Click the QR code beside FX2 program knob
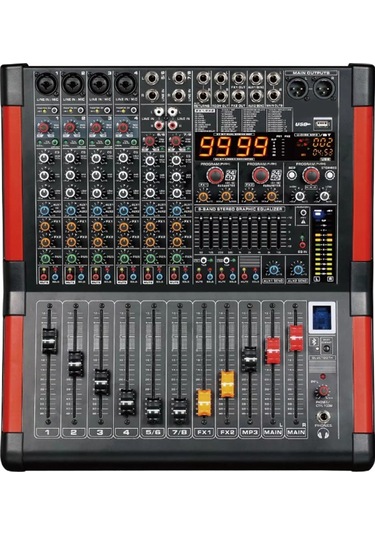This screenshot has width=375, height=535. coord(276,175)
